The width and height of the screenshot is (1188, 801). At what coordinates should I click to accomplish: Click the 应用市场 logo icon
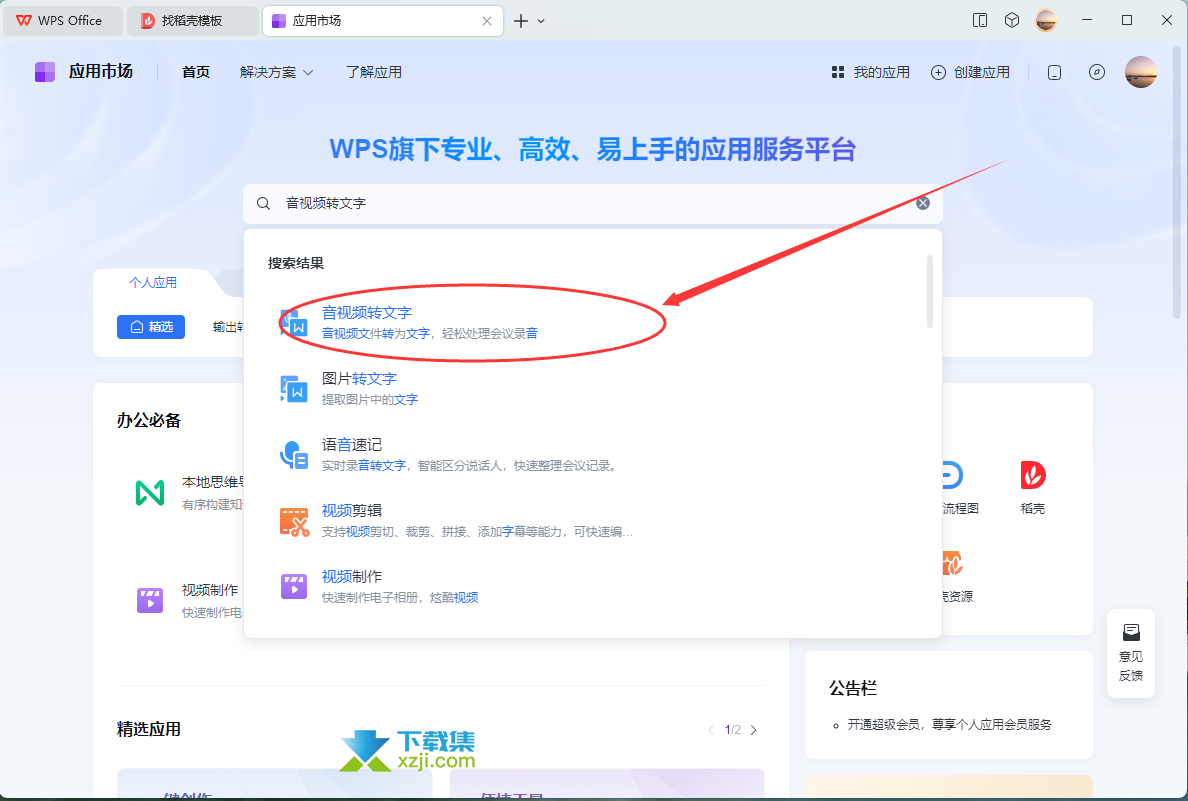45,72
